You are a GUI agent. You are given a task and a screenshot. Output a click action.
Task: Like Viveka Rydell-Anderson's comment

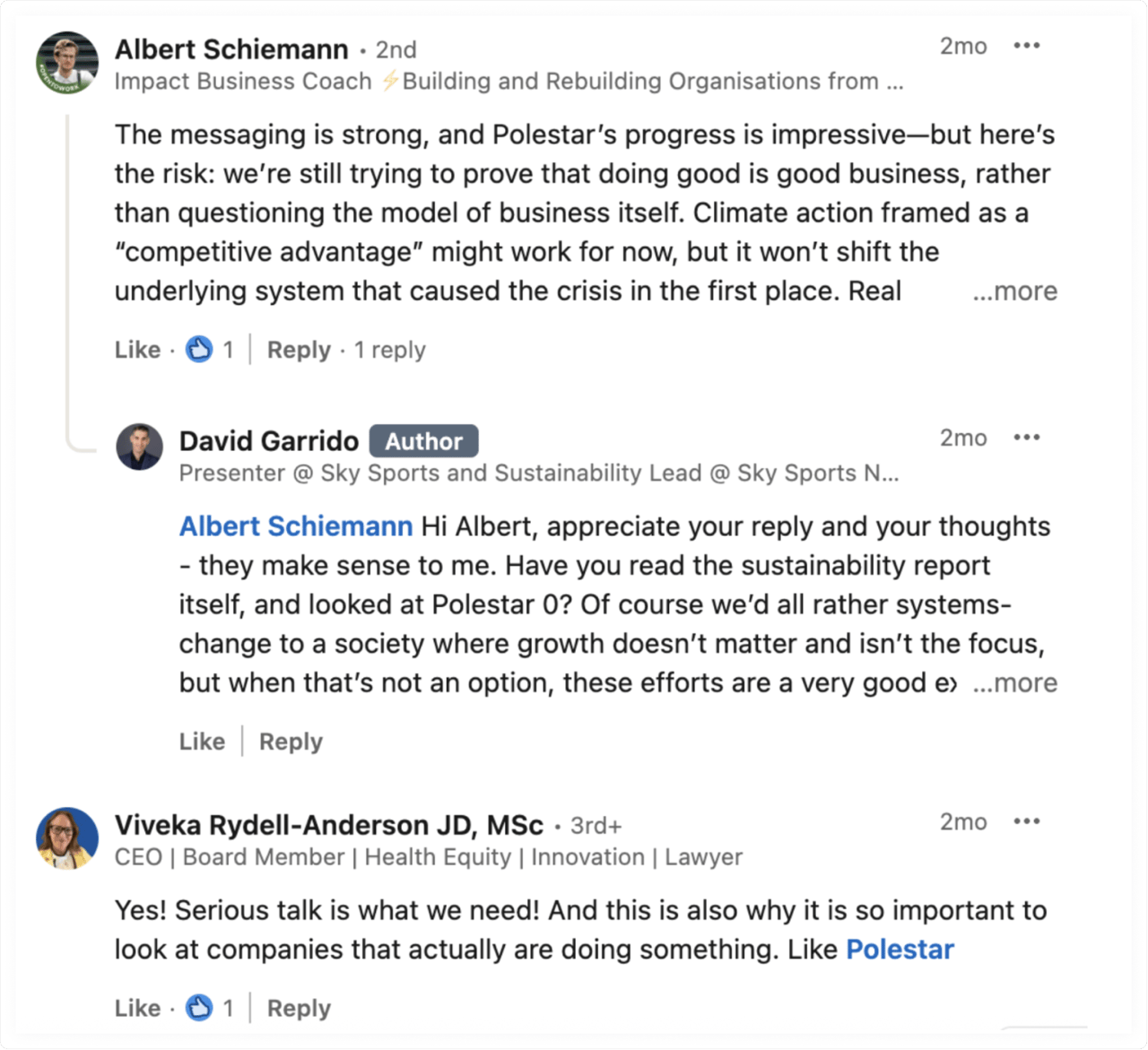tap(137, 1008)
